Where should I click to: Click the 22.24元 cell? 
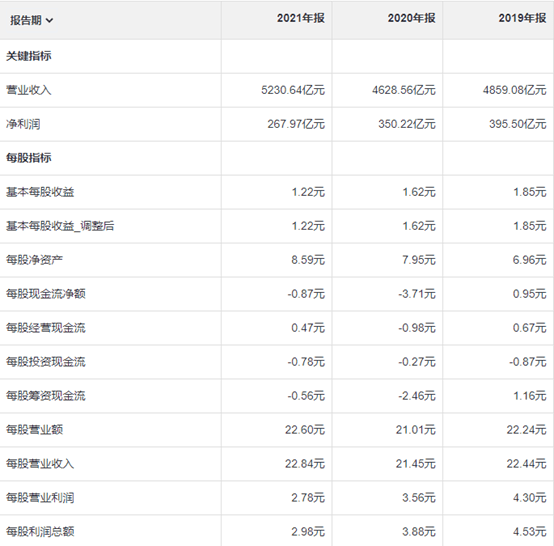[x=527, y=429]
